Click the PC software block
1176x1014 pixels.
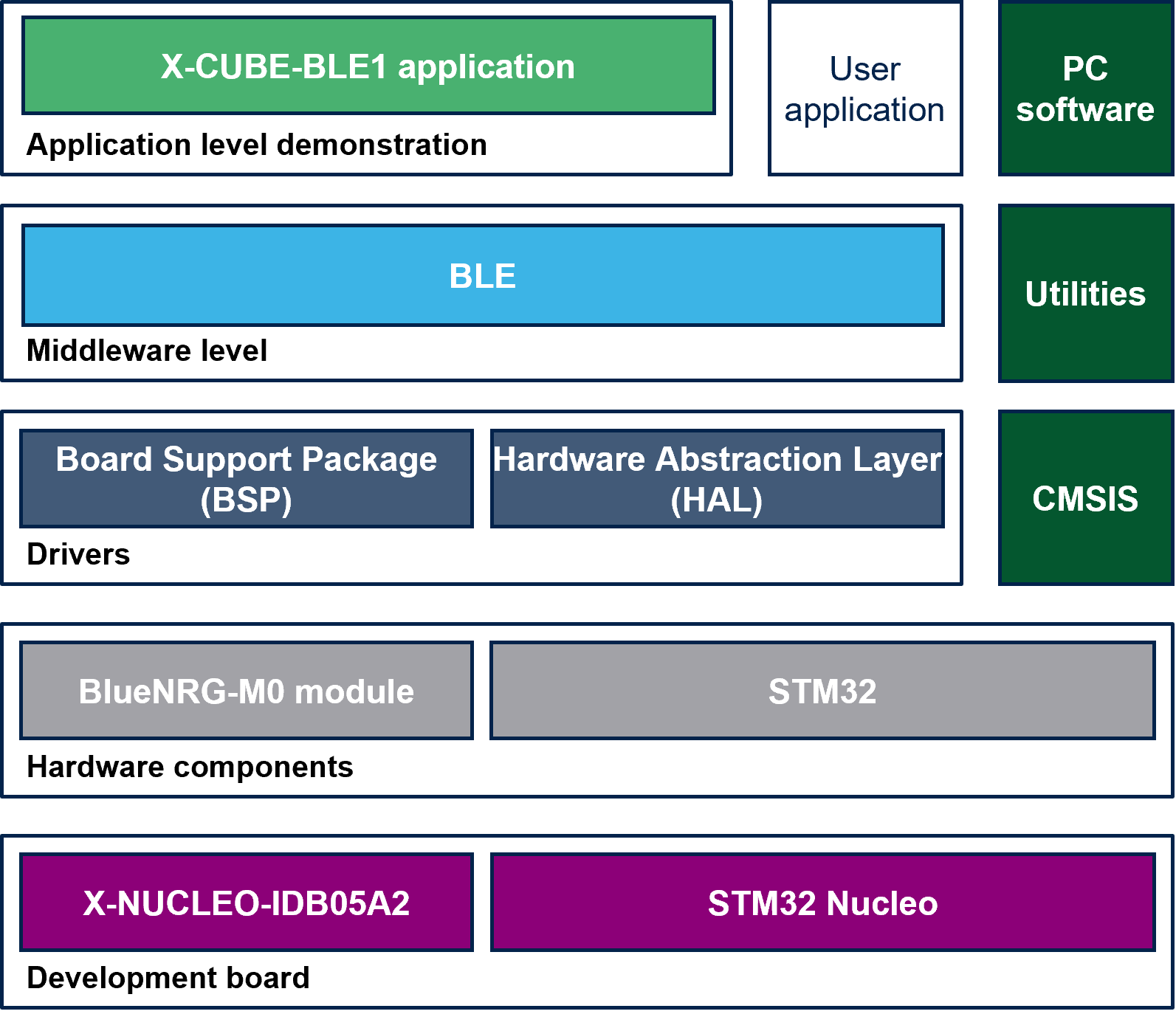(1086, 89)
